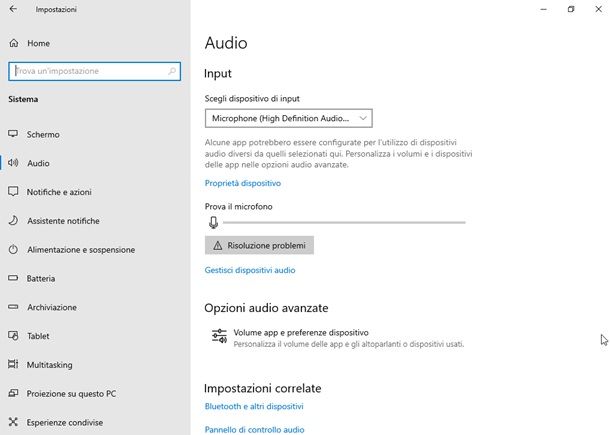
Task: Click the warning triangle icon on Risoluzione problemi
Action: tap(217, 246)
